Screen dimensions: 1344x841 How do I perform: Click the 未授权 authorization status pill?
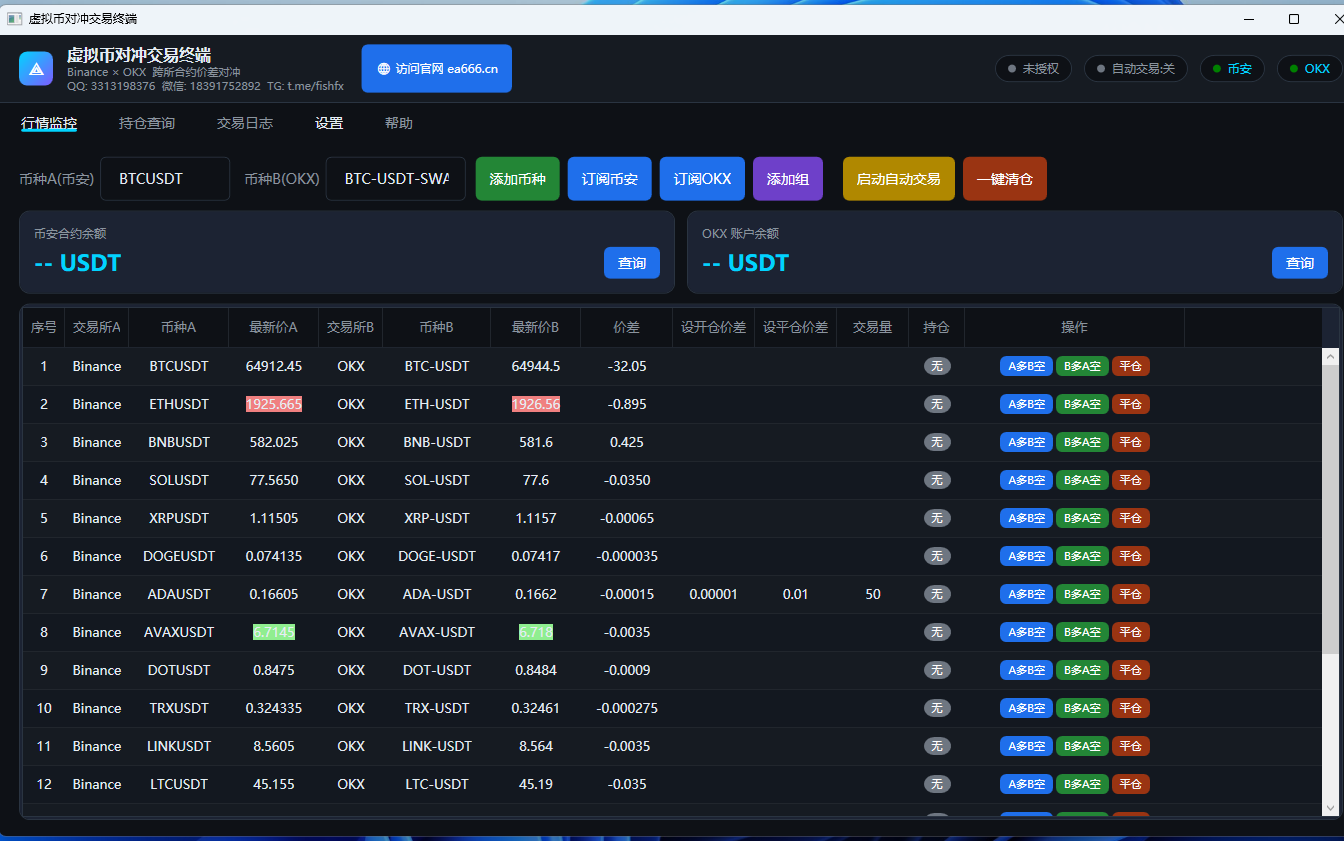[1034, 69]
